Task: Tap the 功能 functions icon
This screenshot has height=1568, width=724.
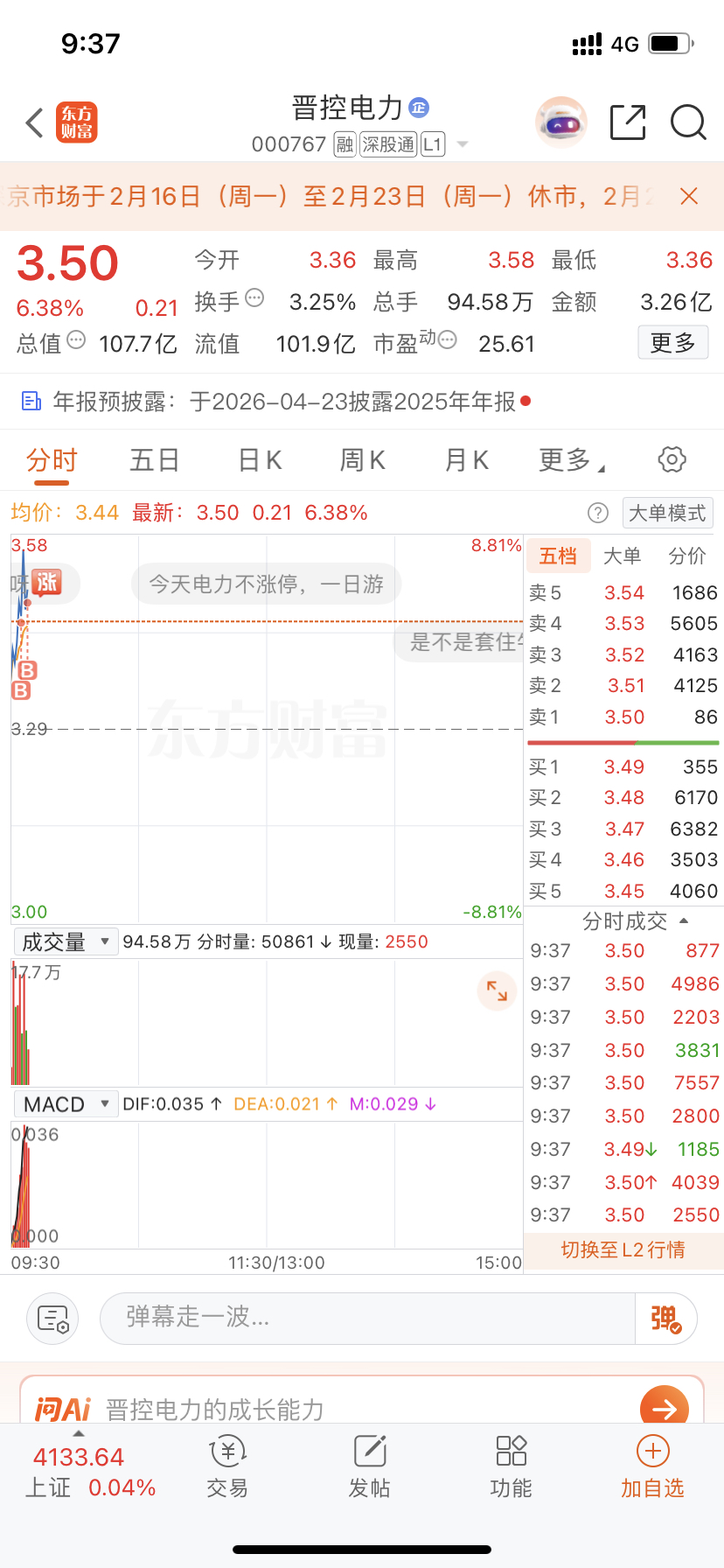Action: coord(511,1466)
